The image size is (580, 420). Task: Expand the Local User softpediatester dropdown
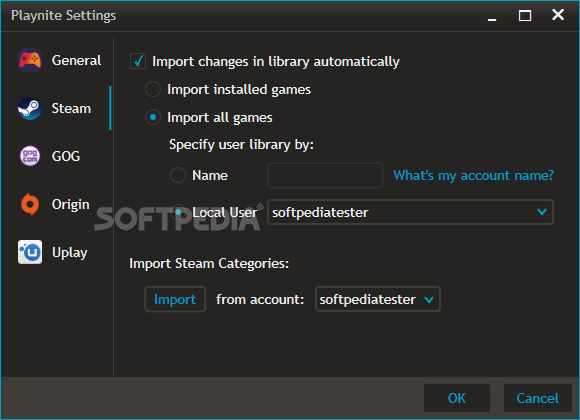click(x=410, y=212)
